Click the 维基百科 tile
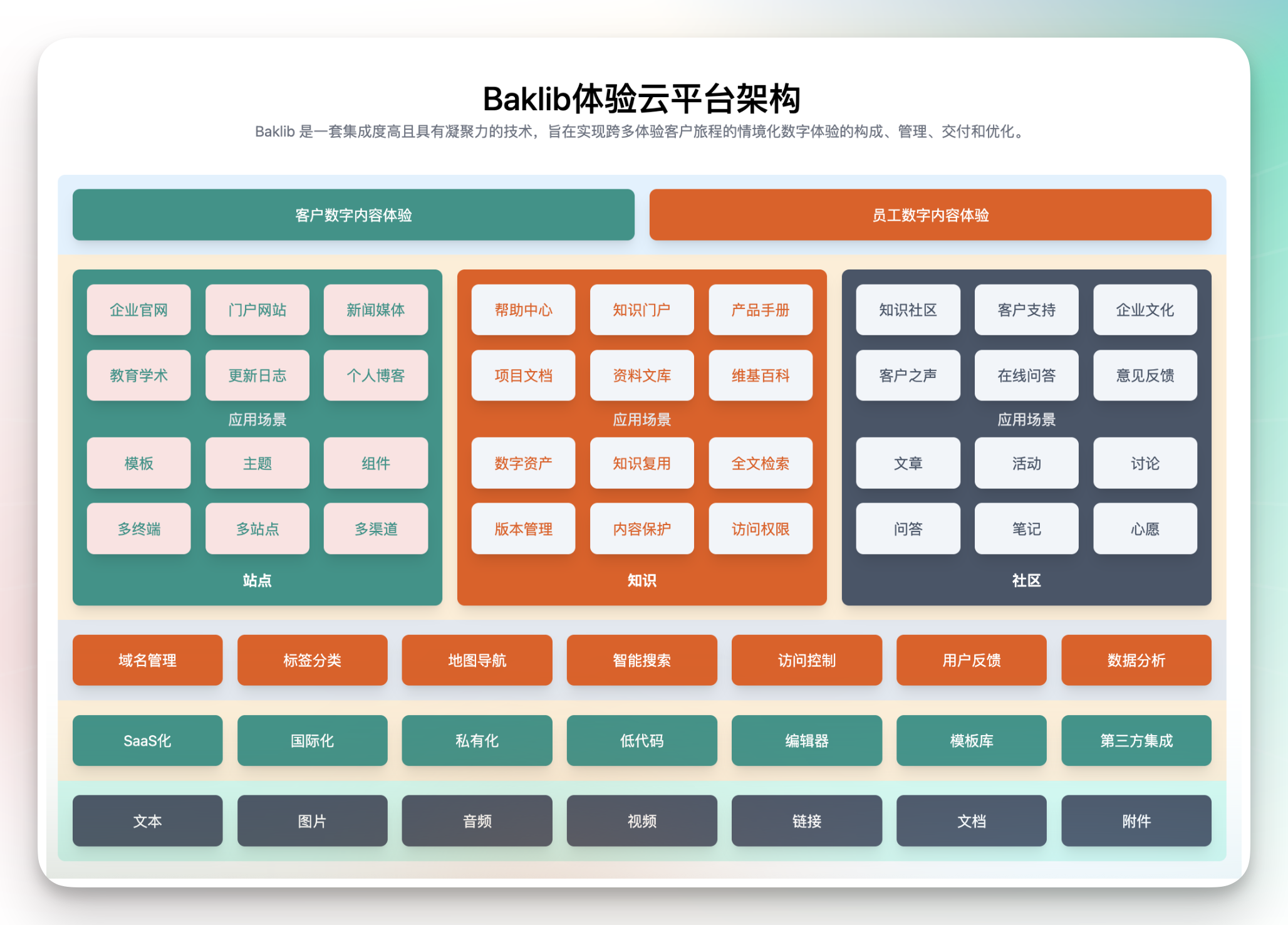1288x925 pixels. click(x=761, y=375)
